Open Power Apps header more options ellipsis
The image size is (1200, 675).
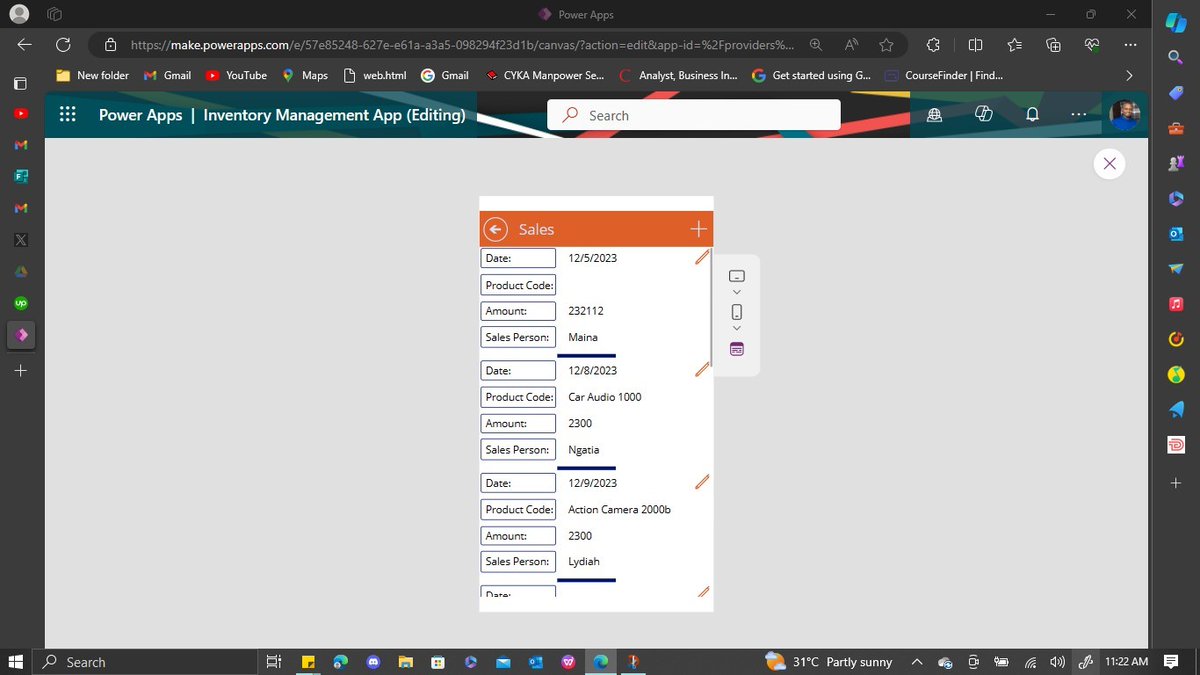(1078, 115)
